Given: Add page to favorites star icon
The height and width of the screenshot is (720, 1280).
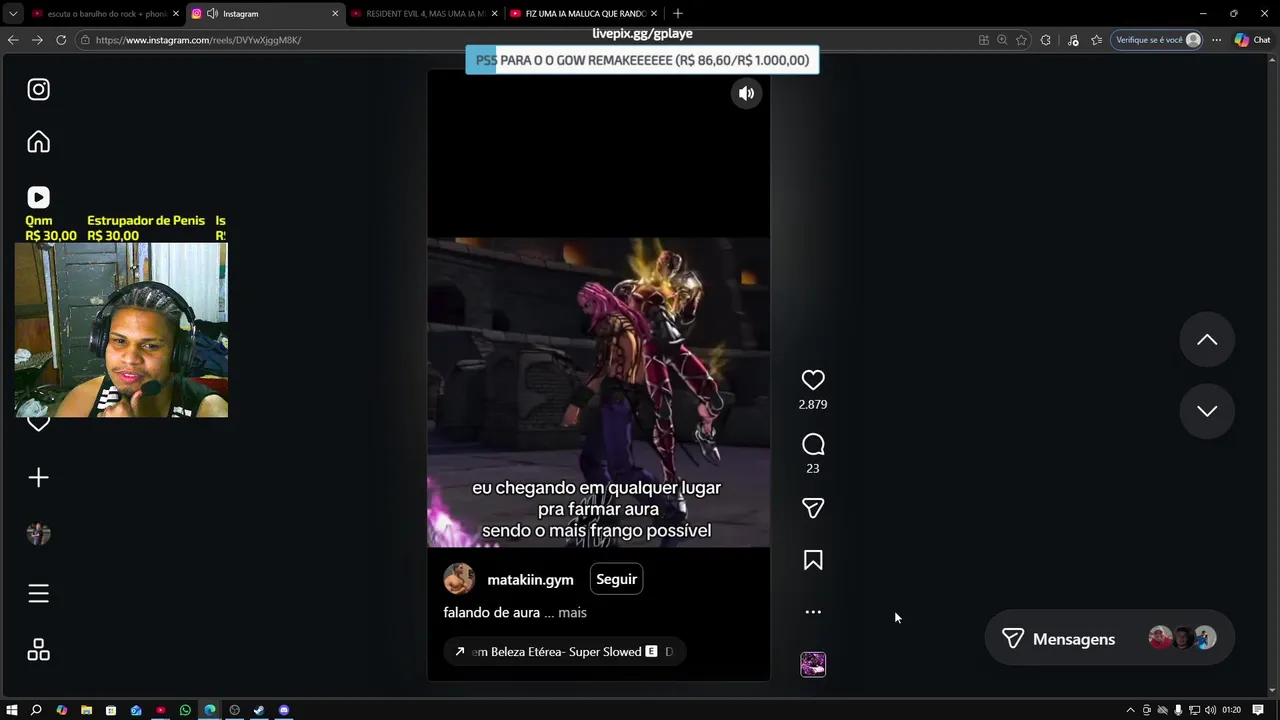Looking at the screenshot, I should [x=1021, y=40].
